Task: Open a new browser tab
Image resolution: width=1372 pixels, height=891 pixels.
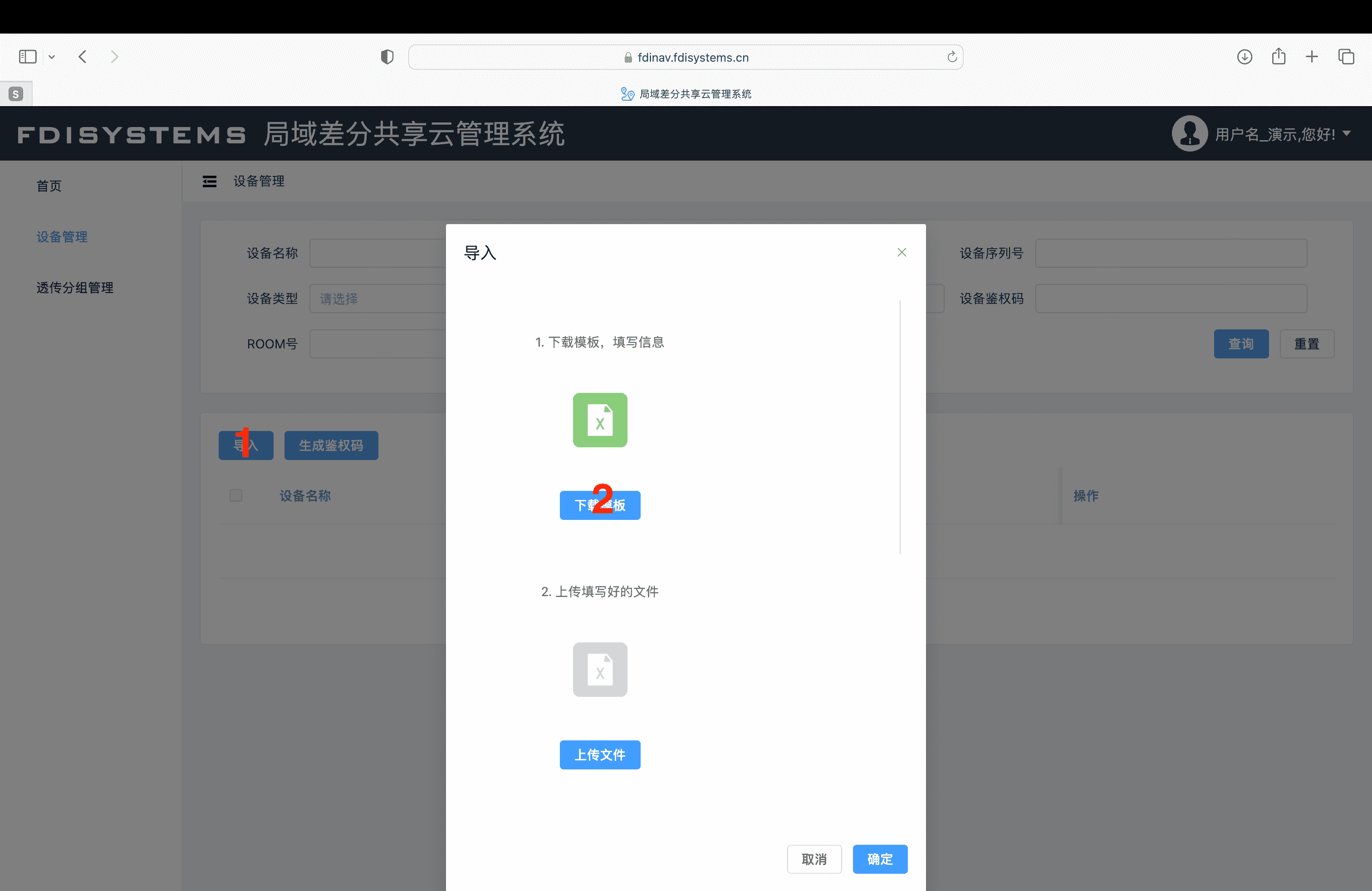Action: (1312, 56)
